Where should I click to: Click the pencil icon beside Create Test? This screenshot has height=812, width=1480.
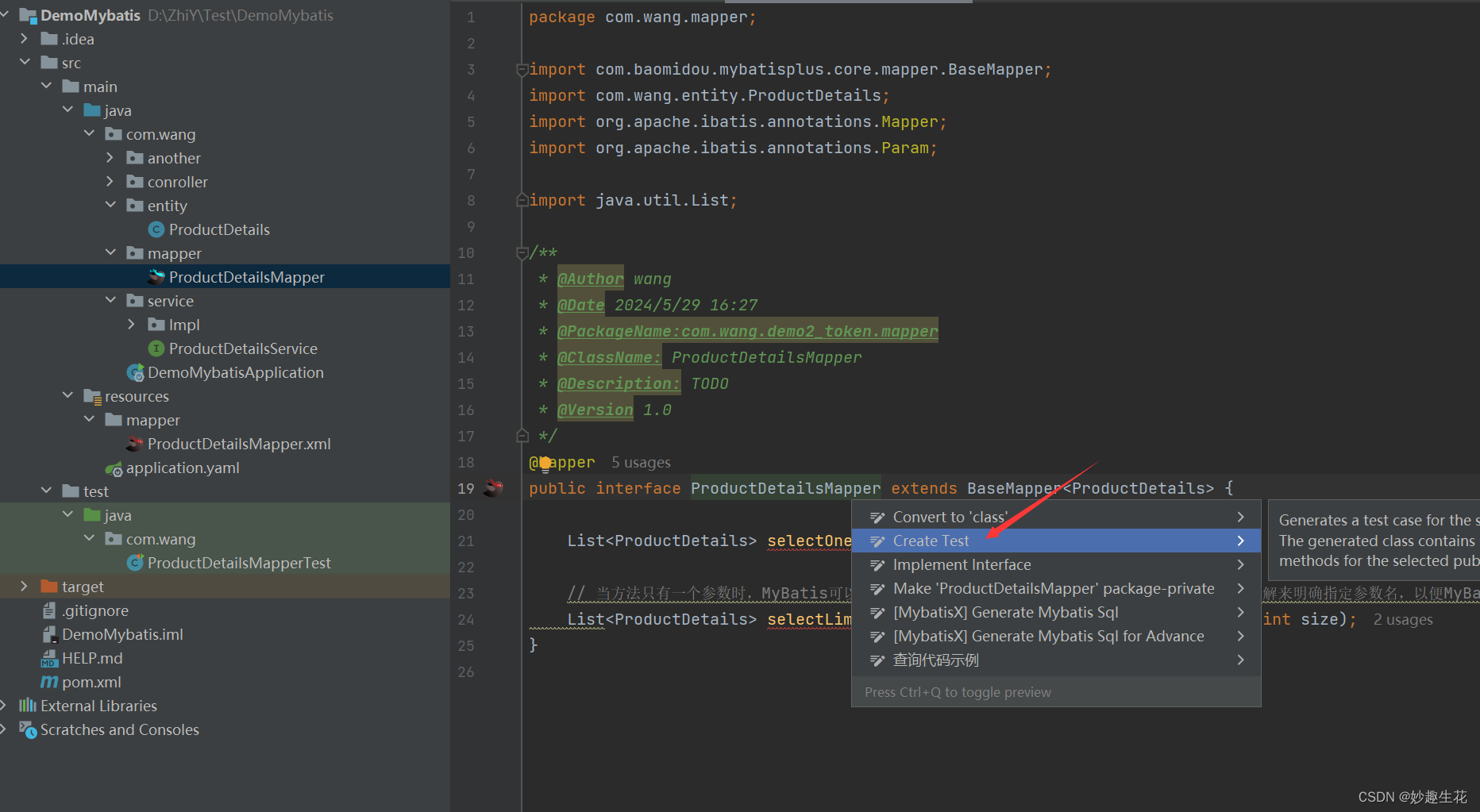coord(877,541)
